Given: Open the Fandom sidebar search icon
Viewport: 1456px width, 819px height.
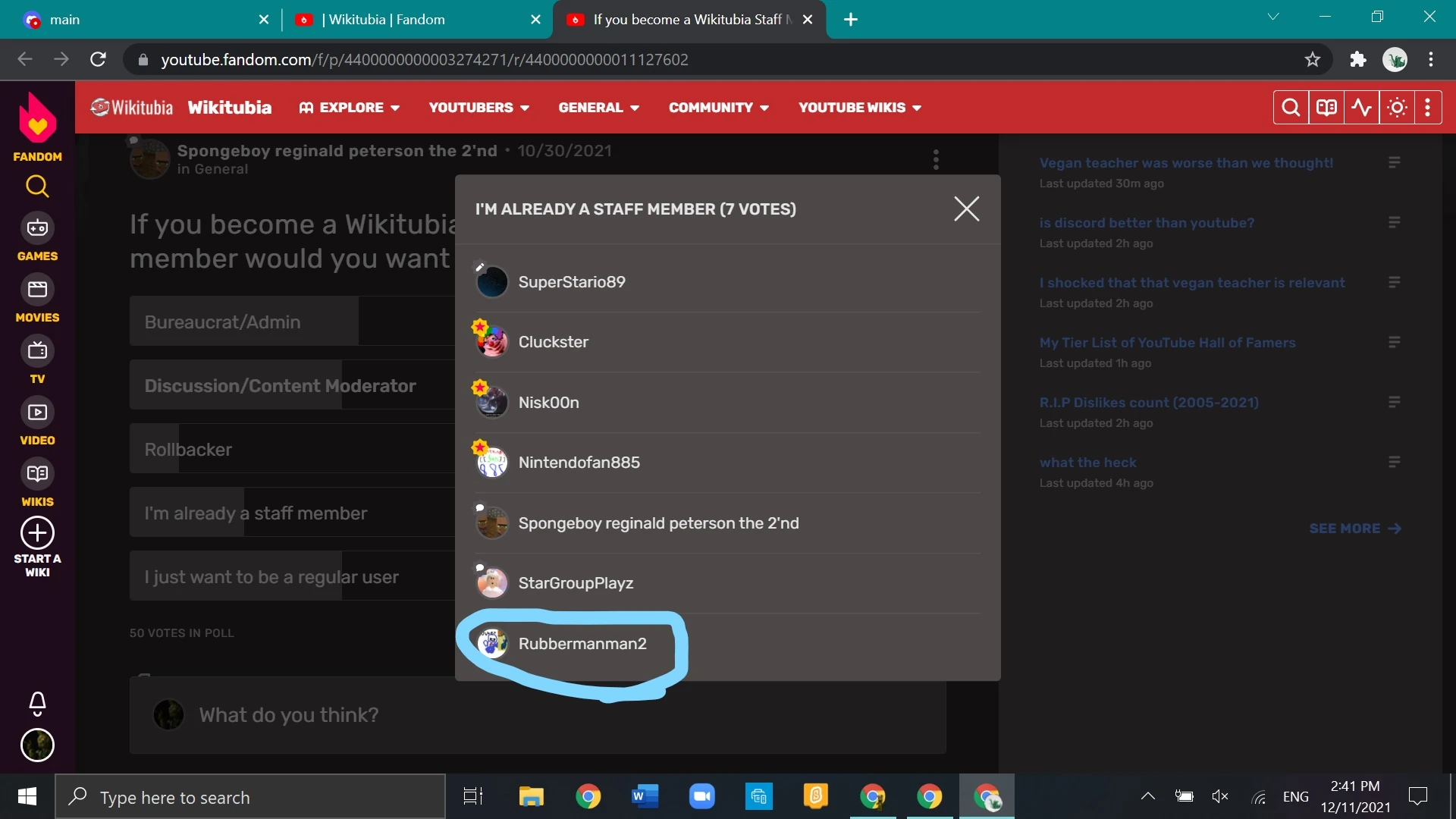Looking at the screenshot, I should pyautogui.click(x=37, y=187).
